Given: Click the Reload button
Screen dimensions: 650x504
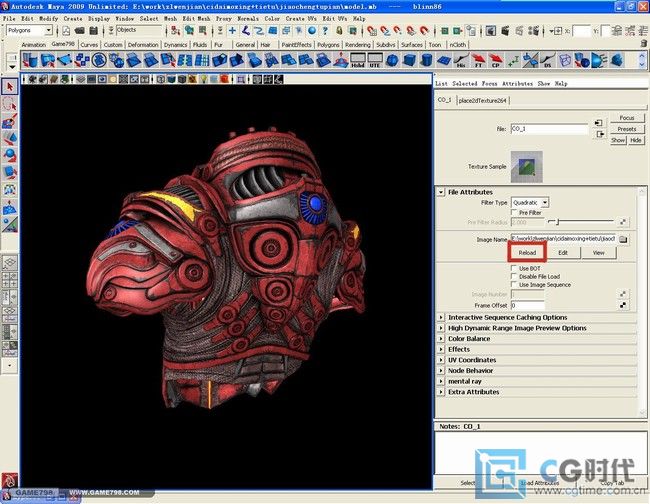Looking at the screenshot, I should pyautogui.click(x=527, y=252).
